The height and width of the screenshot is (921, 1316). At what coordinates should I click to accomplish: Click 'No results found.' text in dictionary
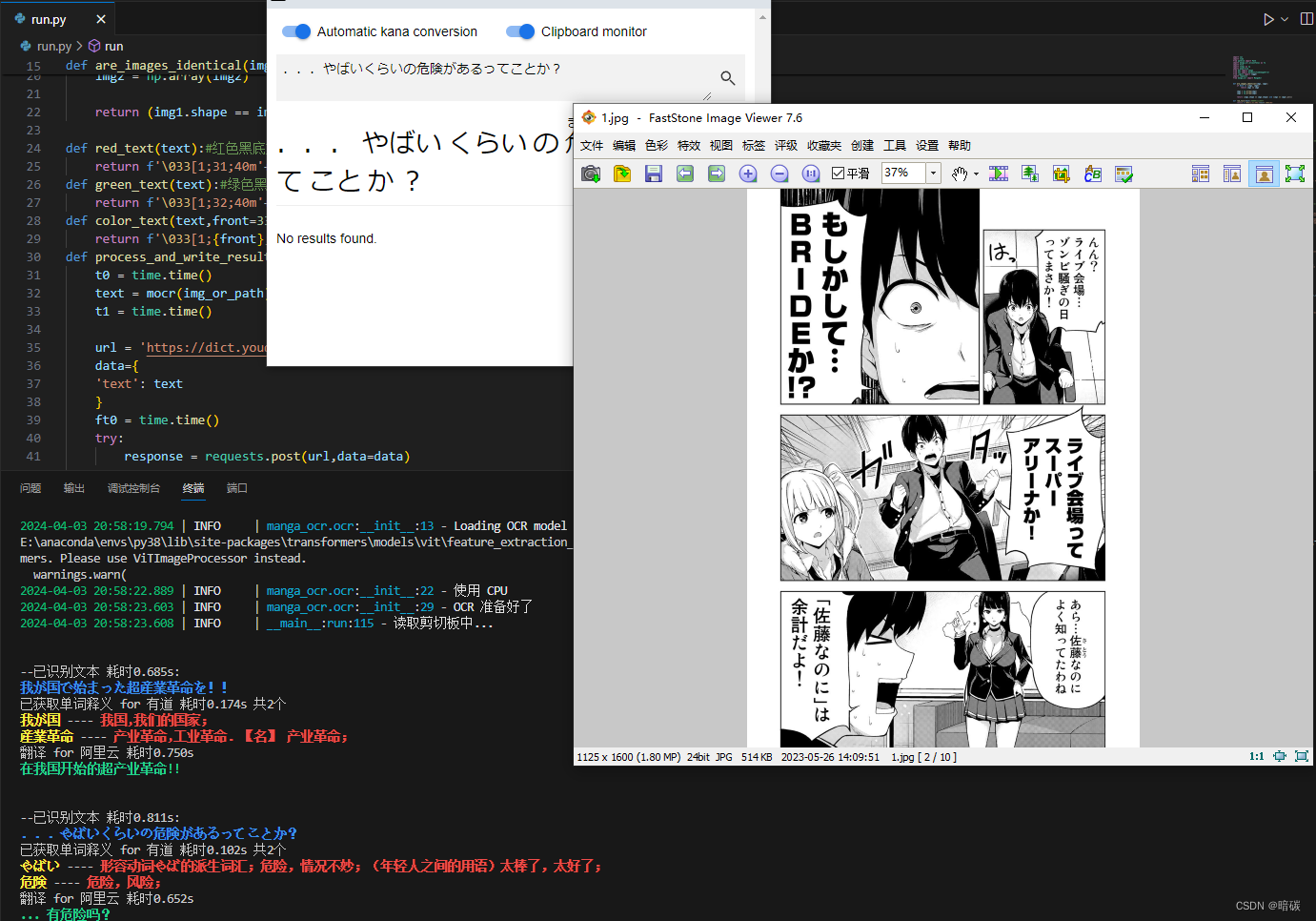tap(327, 238)
